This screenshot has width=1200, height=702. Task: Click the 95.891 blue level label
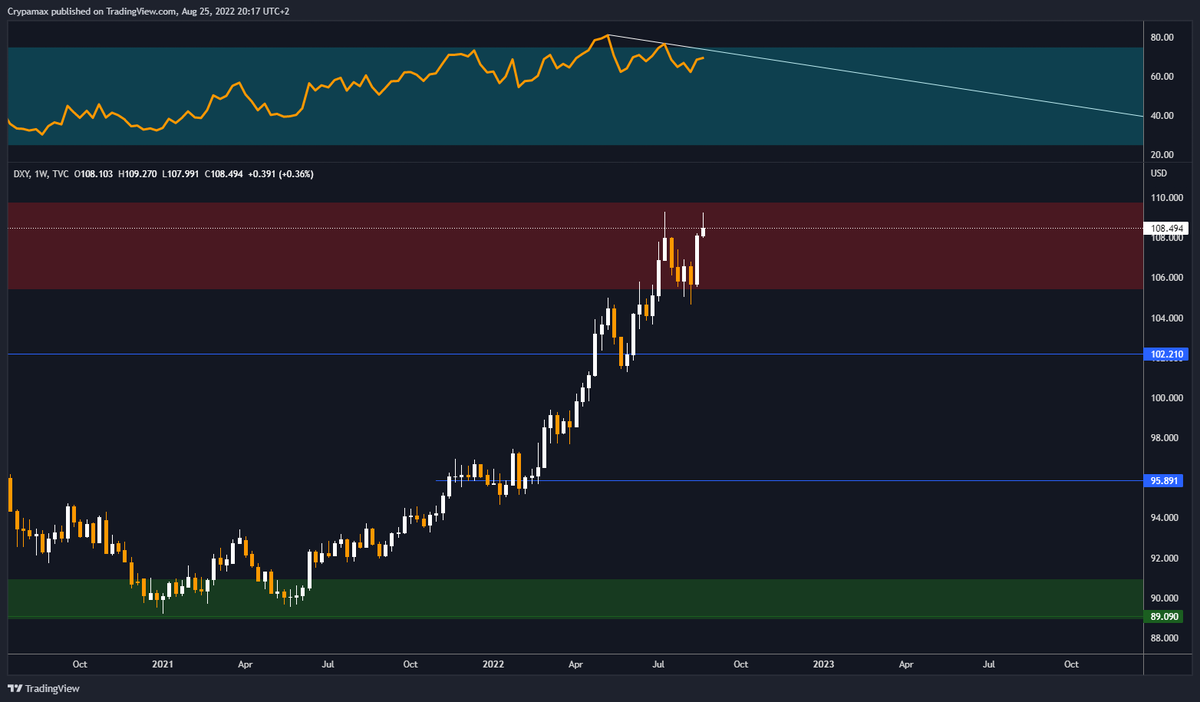coord(1166,481)
